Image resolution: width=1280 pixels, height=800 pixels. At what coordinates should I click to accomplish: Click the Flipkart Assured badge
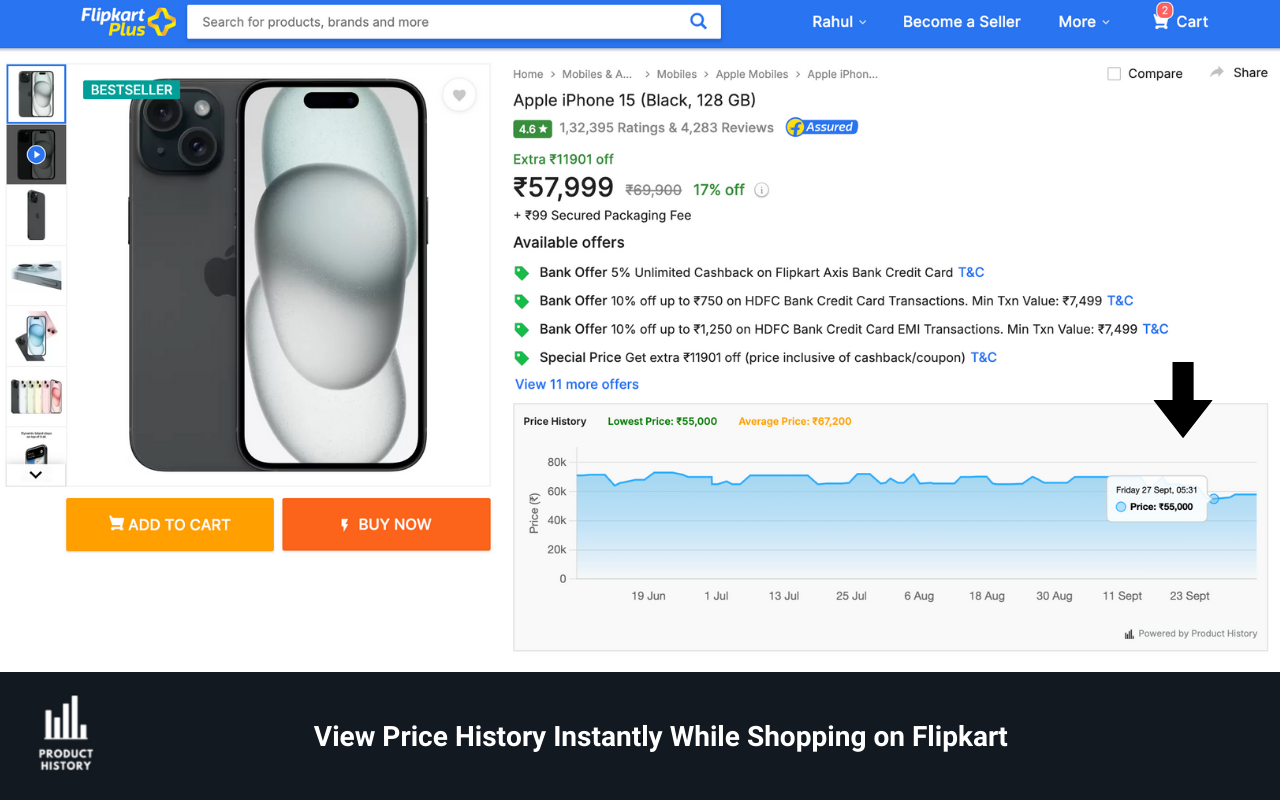(x=821, y=127)
